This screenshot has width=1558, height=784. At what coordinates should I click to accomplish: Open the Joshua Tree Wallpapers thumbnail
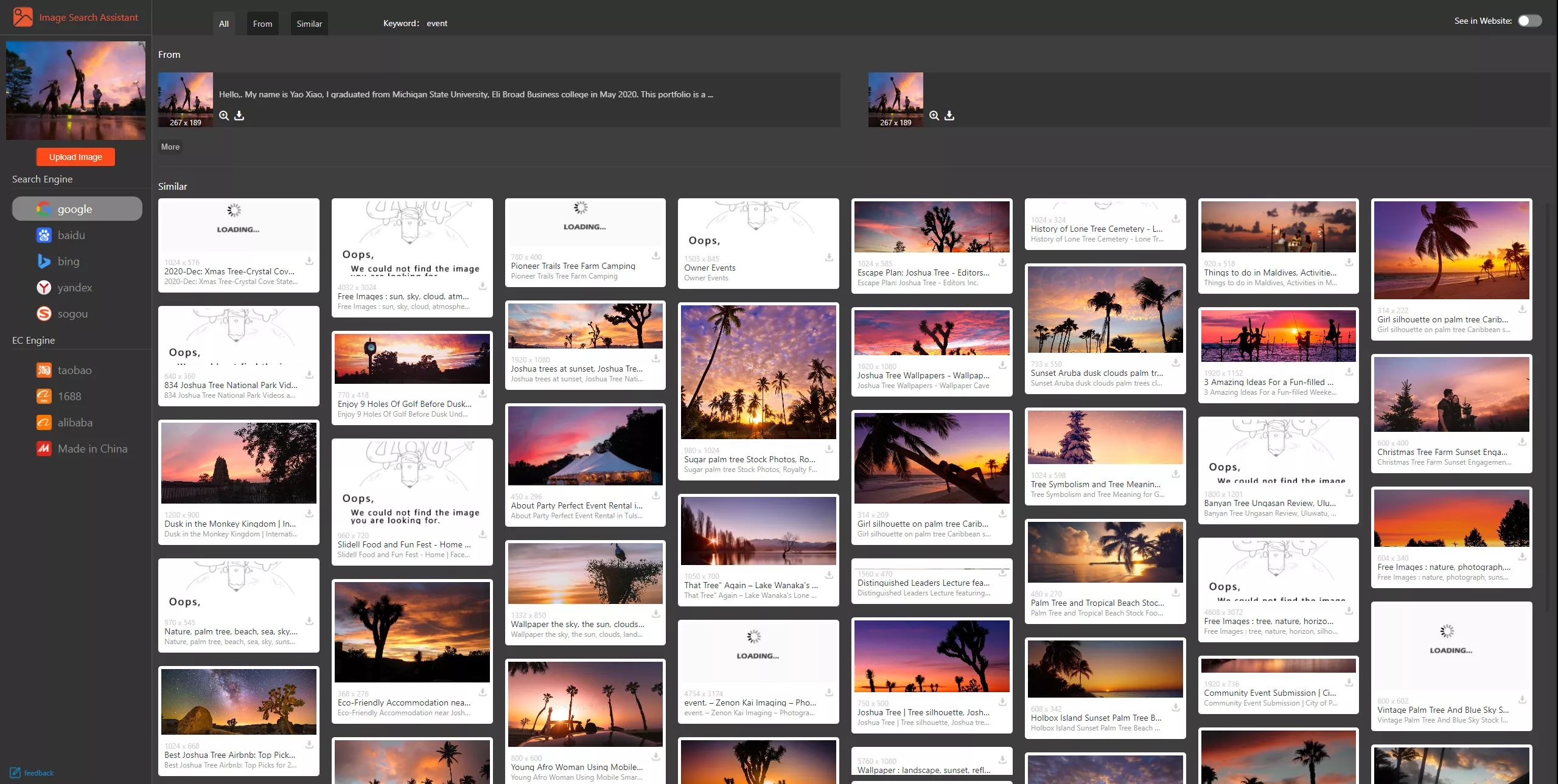click(931, 333)
